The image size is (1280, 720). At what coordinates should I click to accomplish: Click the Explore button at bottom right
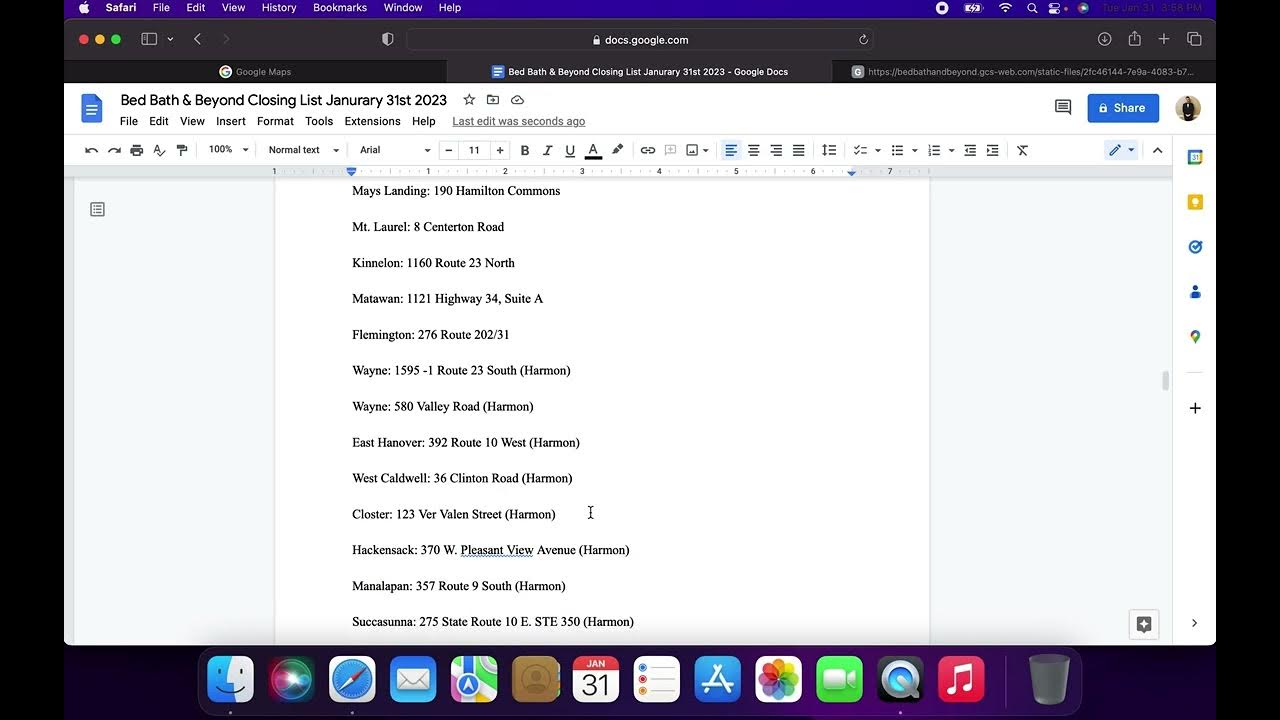pyautogui.click(x=1144, y=624)
